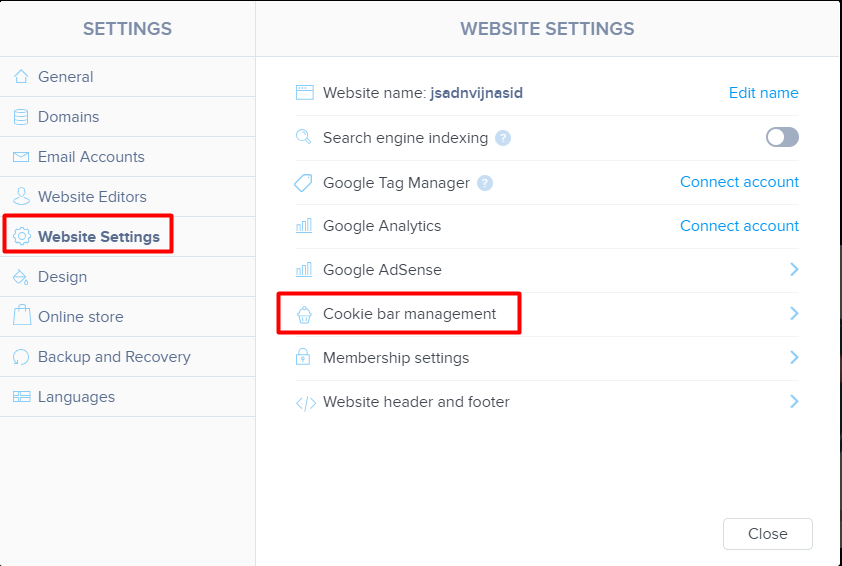Open the General settings section

127,77
